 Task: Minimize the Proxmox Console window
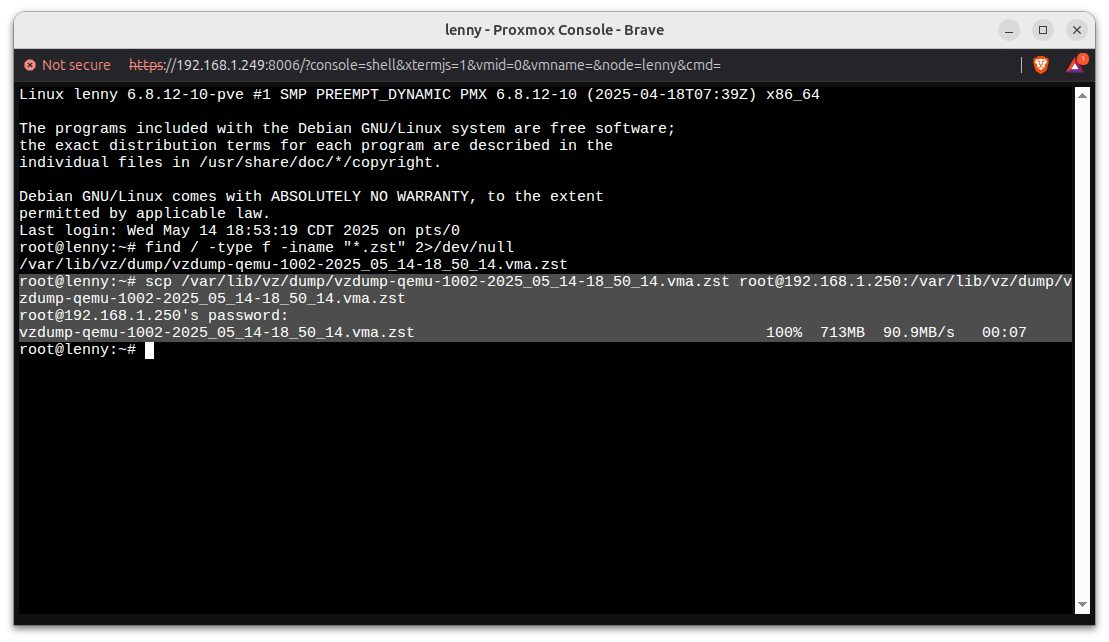[1009, 30]
